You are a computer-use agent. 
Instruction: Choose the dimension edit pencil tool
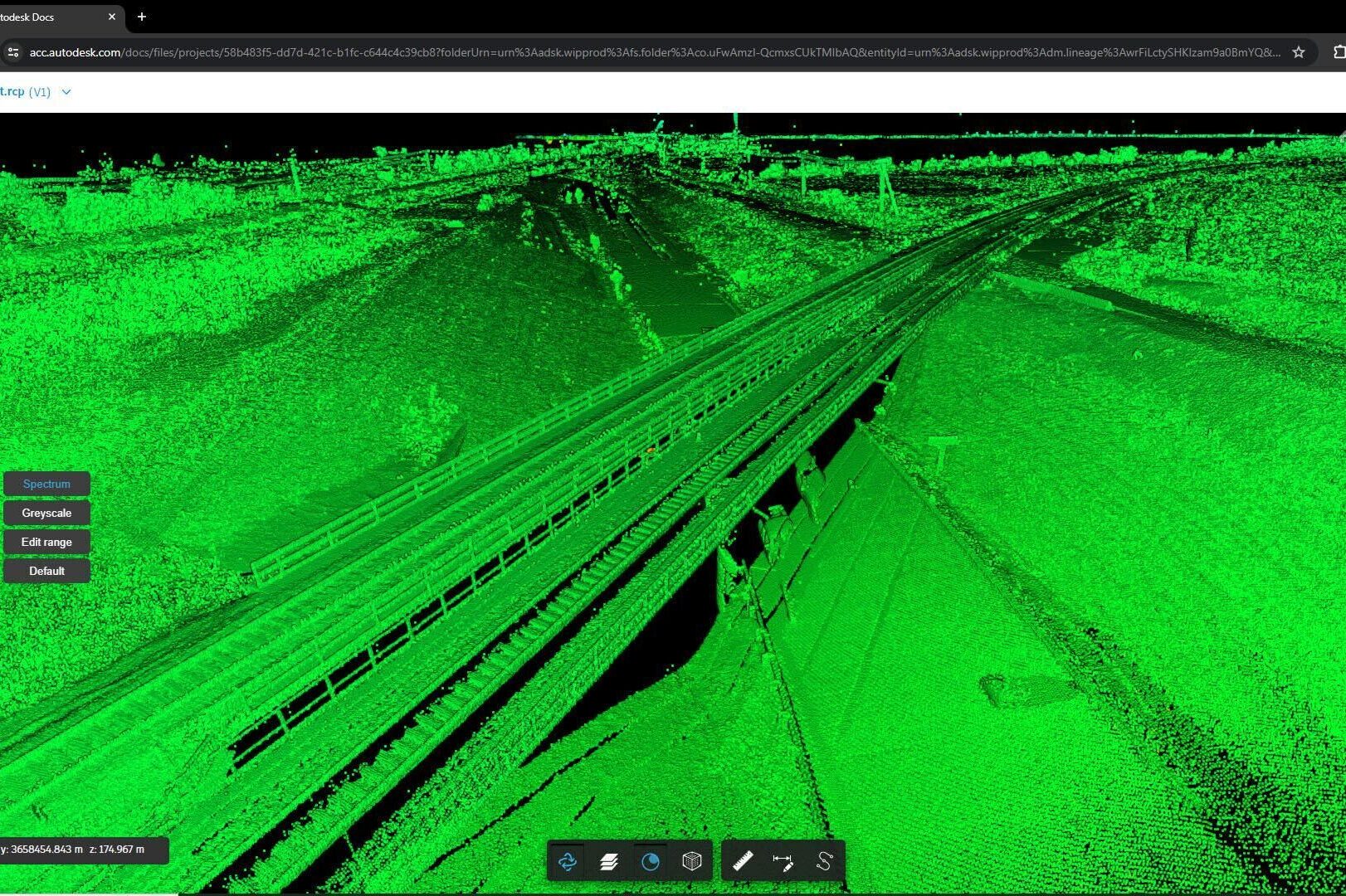(783, 862)
